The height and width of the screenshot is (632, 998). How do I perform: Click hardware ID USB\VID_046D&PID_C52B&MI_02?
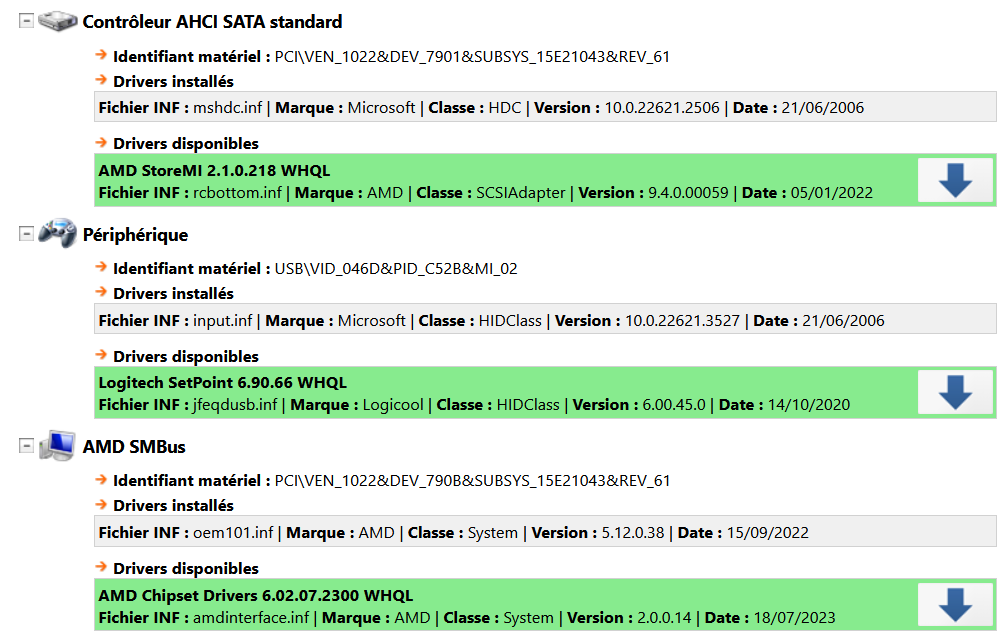pyautogui.click(x=395, y=269)
